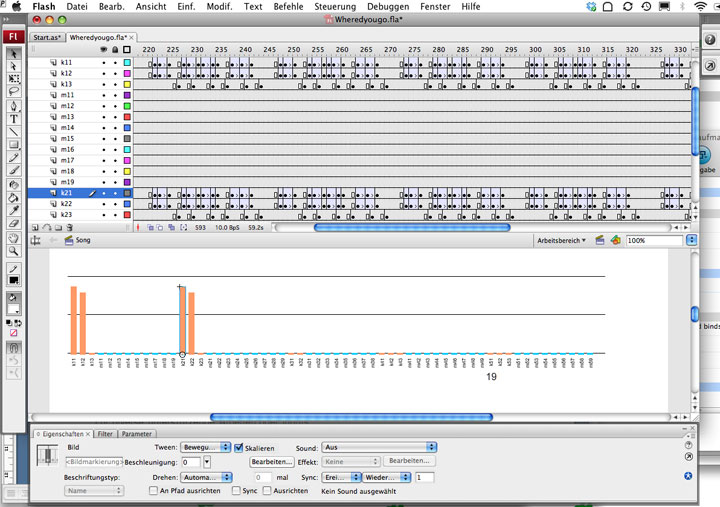This screenshot has height=507, width=720.
Task: Select the Line tool
Action: (x=14, y=132)
